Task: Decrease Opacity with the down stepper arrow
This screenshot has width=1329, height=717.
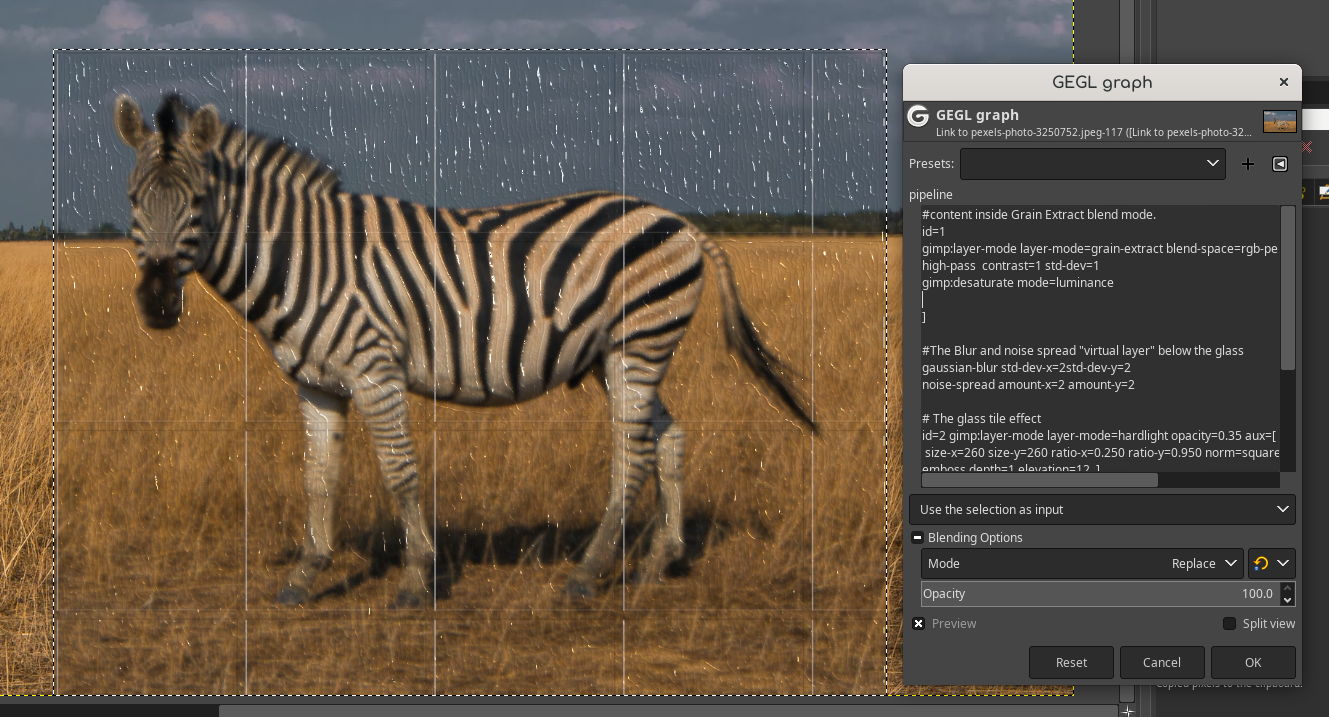Action: tap(1288, 600)
